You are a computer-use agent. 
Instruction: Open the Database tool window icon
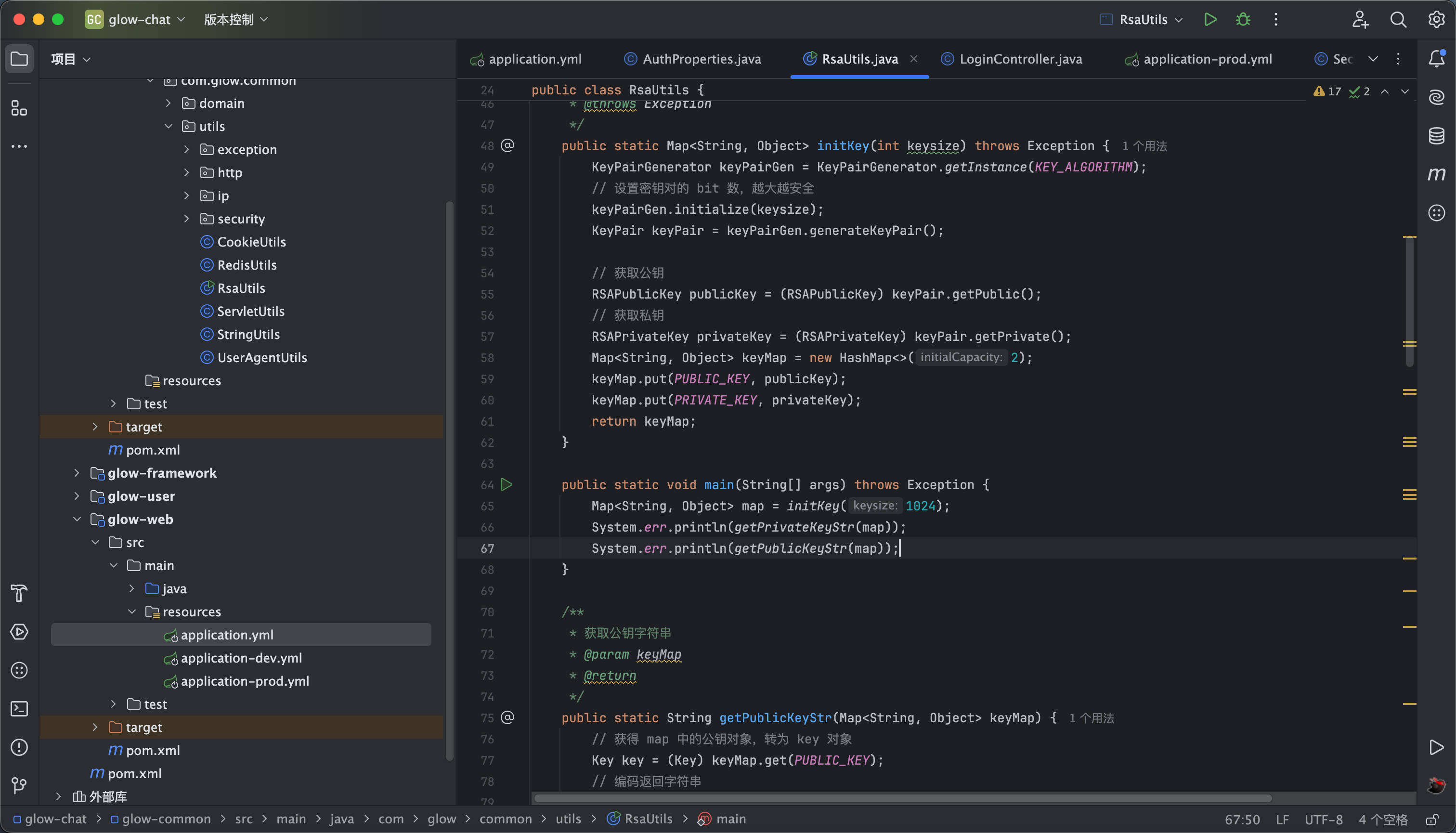(1436, 136)
